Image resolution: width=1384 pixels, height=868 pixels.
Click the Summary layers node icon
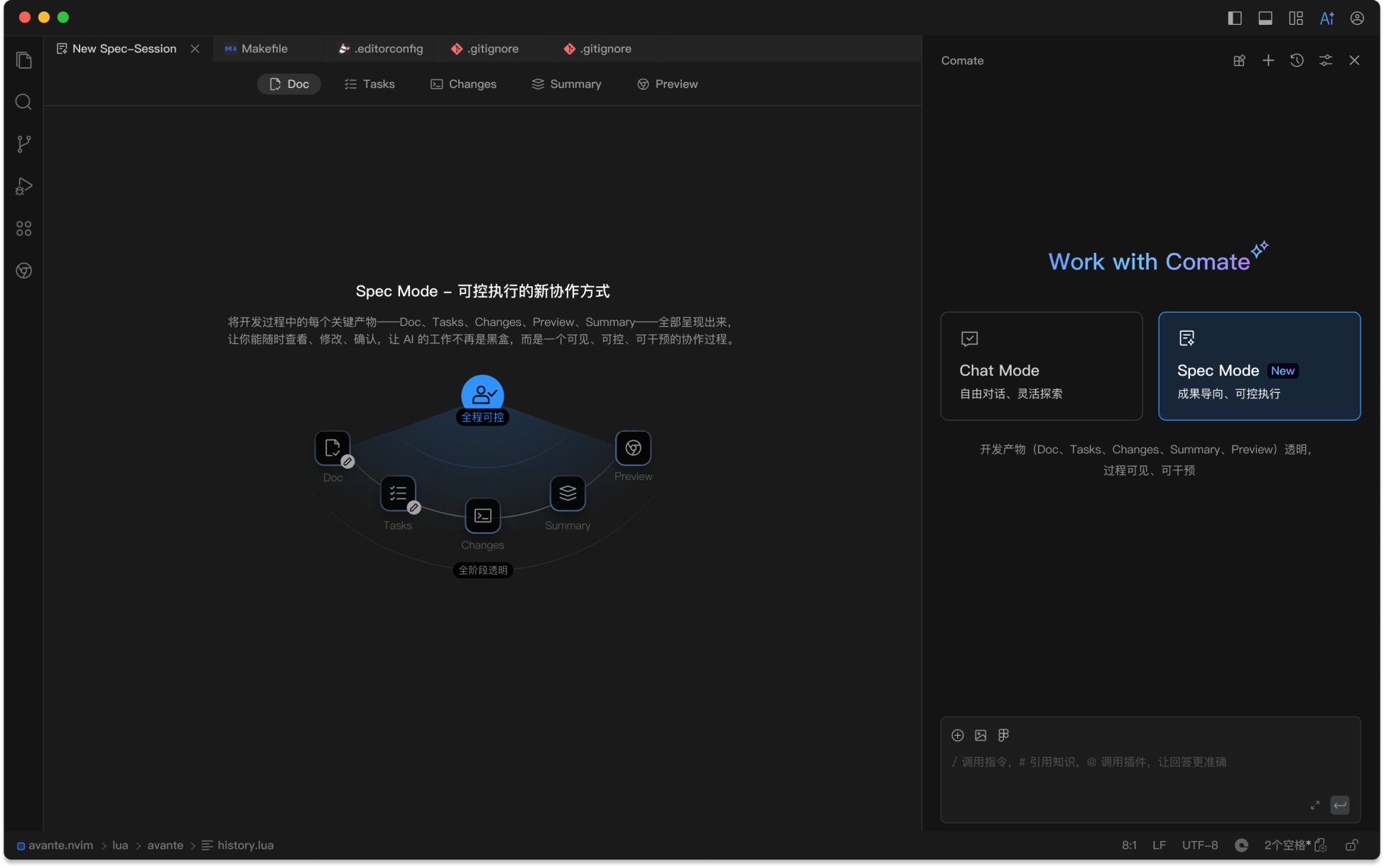[x=568, y=493]
